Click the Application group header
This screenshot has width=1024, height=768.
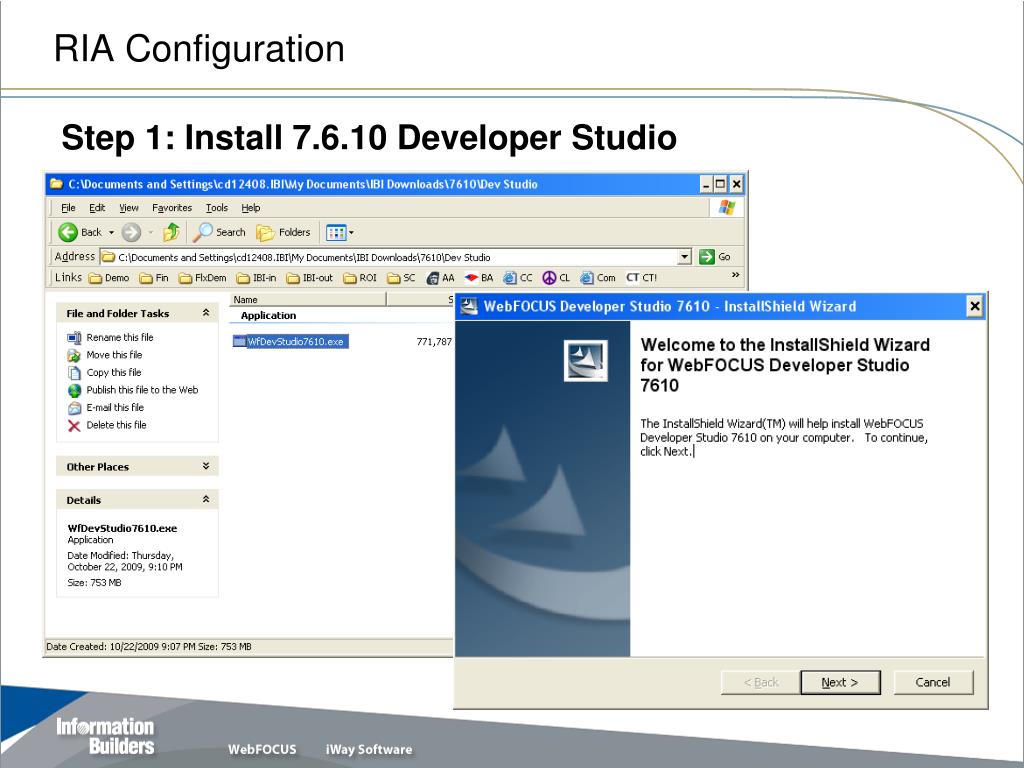point(268,315)
